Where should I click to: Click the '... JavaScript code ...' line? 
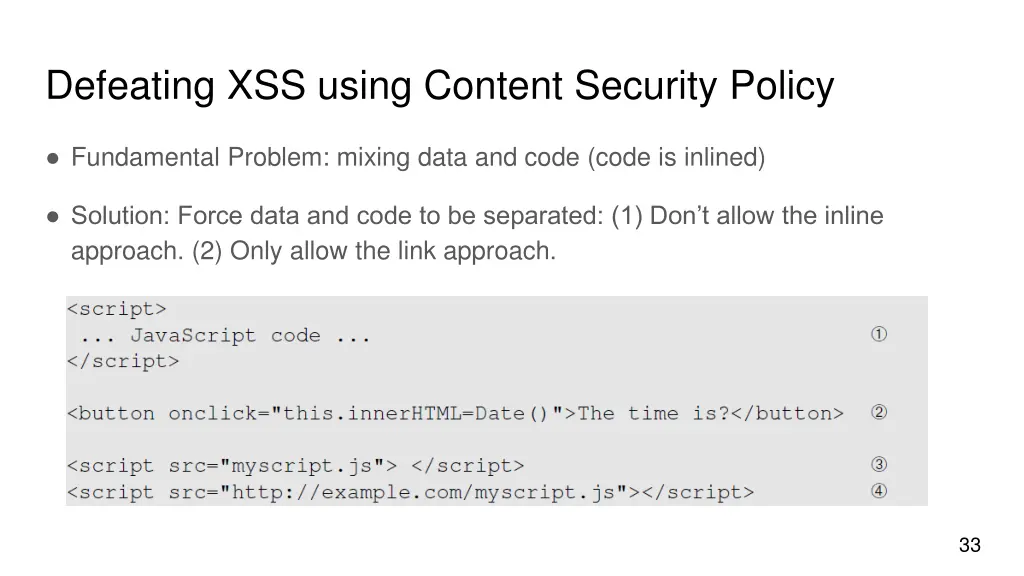click(x=226, y=336)
